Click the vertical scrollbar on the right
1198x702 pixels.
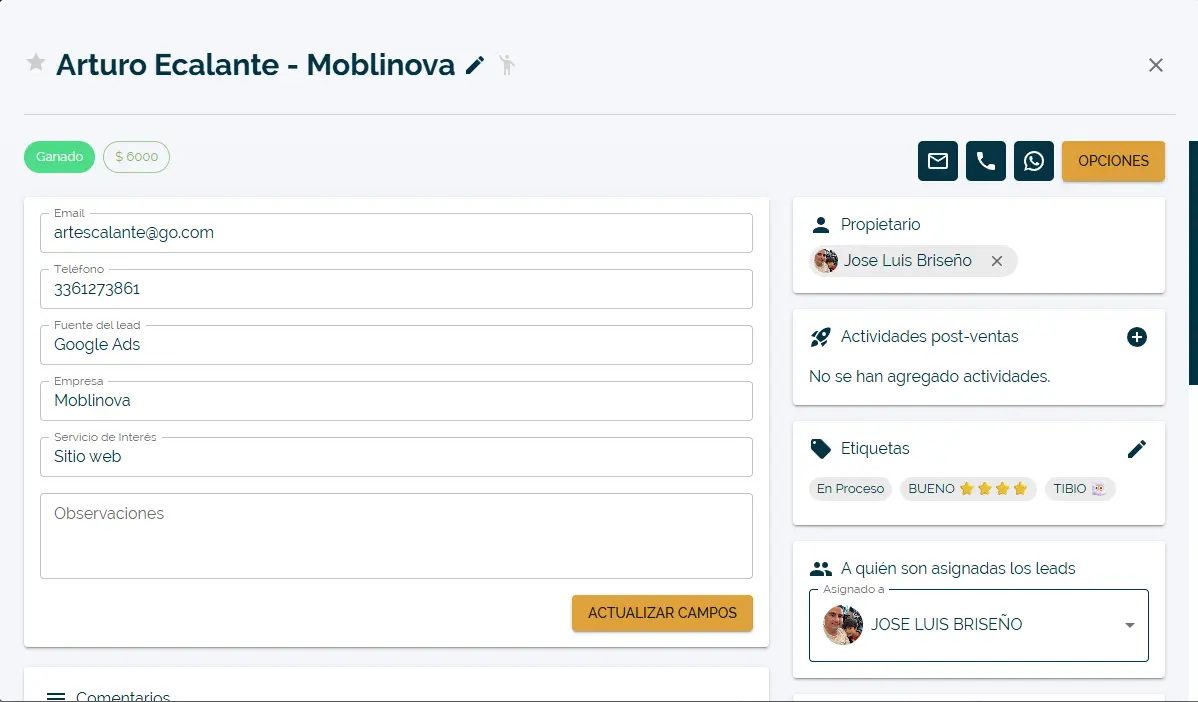1192,262
